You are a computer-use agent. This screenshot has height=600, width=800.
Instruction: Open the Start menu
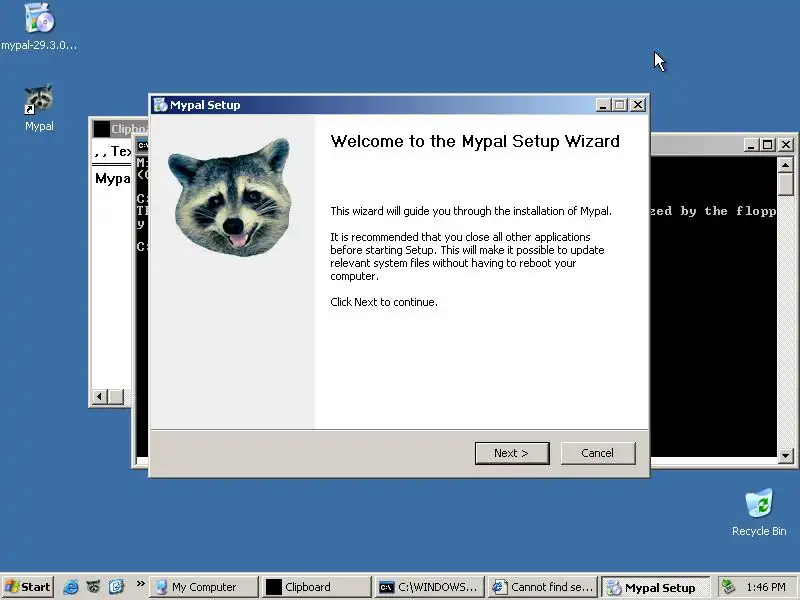coord(29,587)
